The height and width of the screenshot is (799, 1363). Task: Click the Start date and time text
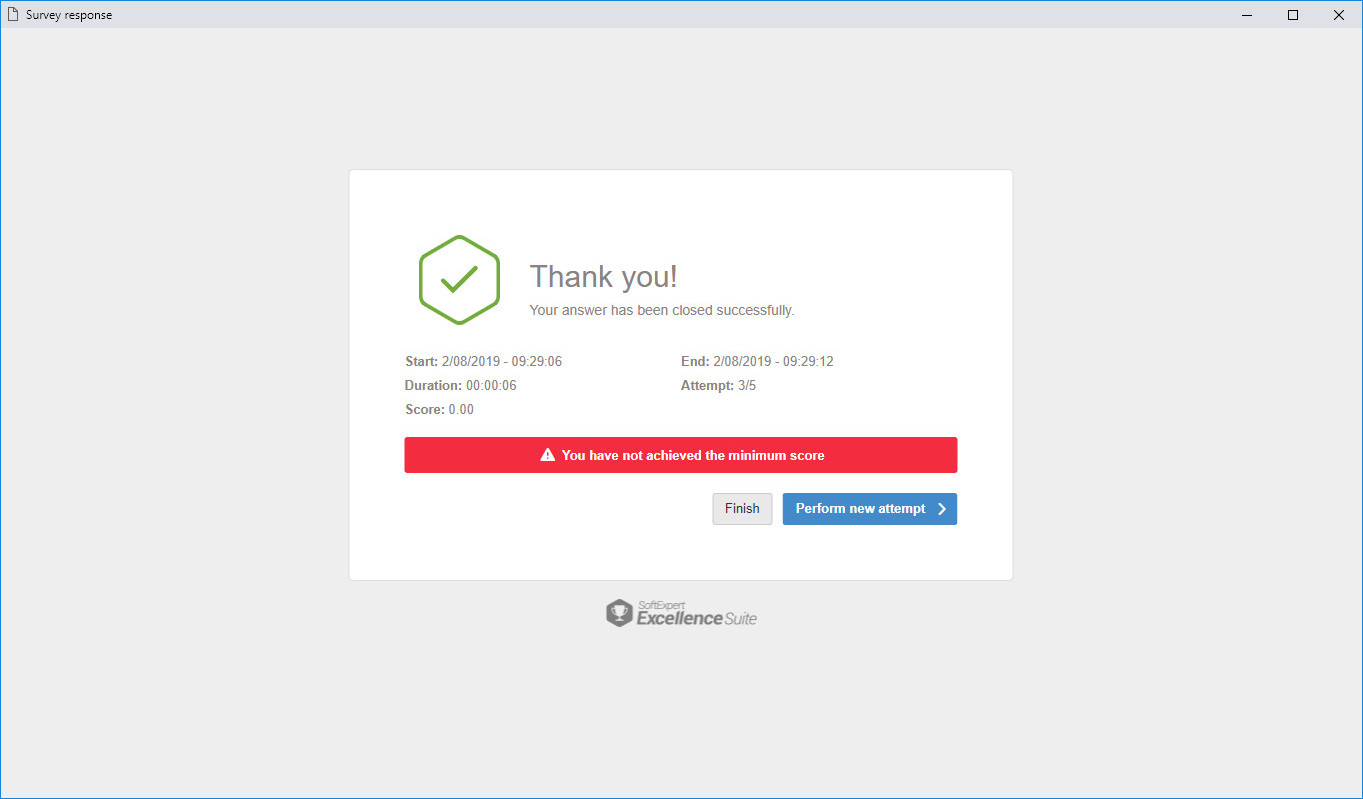click(x=483, y=361)
